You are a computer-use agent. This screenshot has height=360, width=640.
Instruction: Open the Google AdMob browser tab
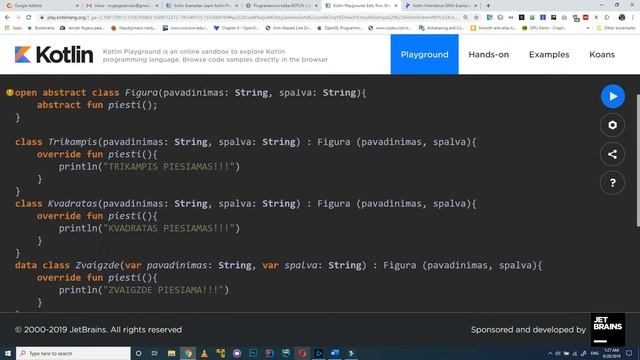point(42,6)
